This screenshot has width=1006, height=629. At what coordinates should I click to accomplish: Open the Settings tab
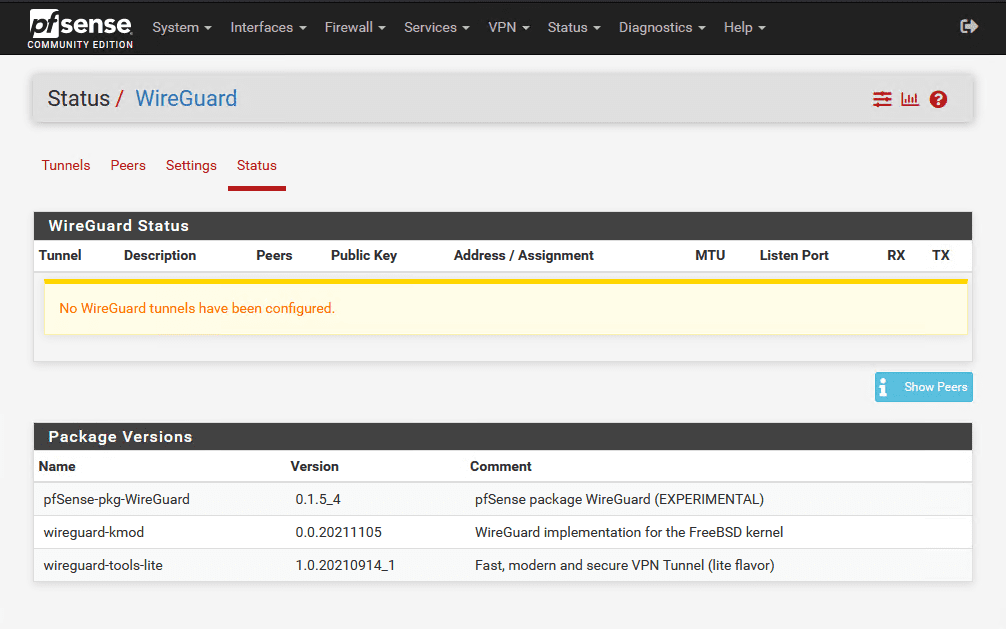(191, 166)
